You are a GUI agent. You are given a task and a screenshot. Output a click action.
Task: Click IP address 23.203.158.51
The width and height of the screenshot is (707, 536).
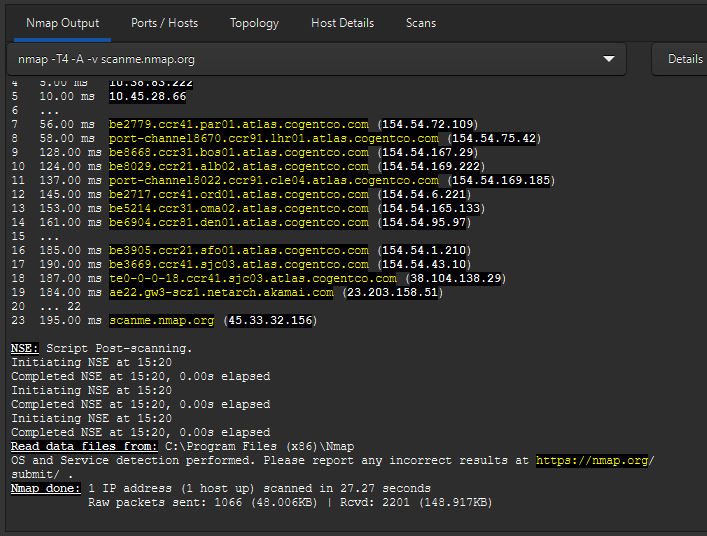click(392, 292)
